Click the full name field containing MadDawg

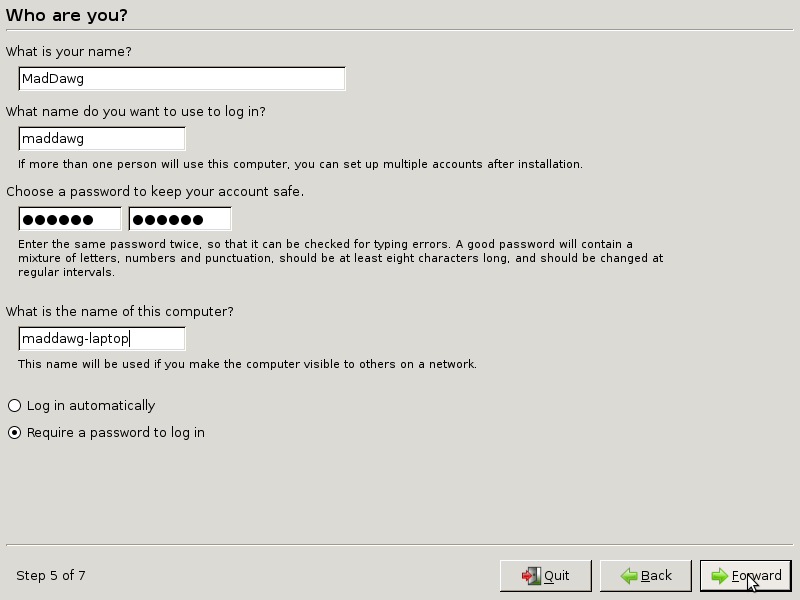click(x=181, y=79)
